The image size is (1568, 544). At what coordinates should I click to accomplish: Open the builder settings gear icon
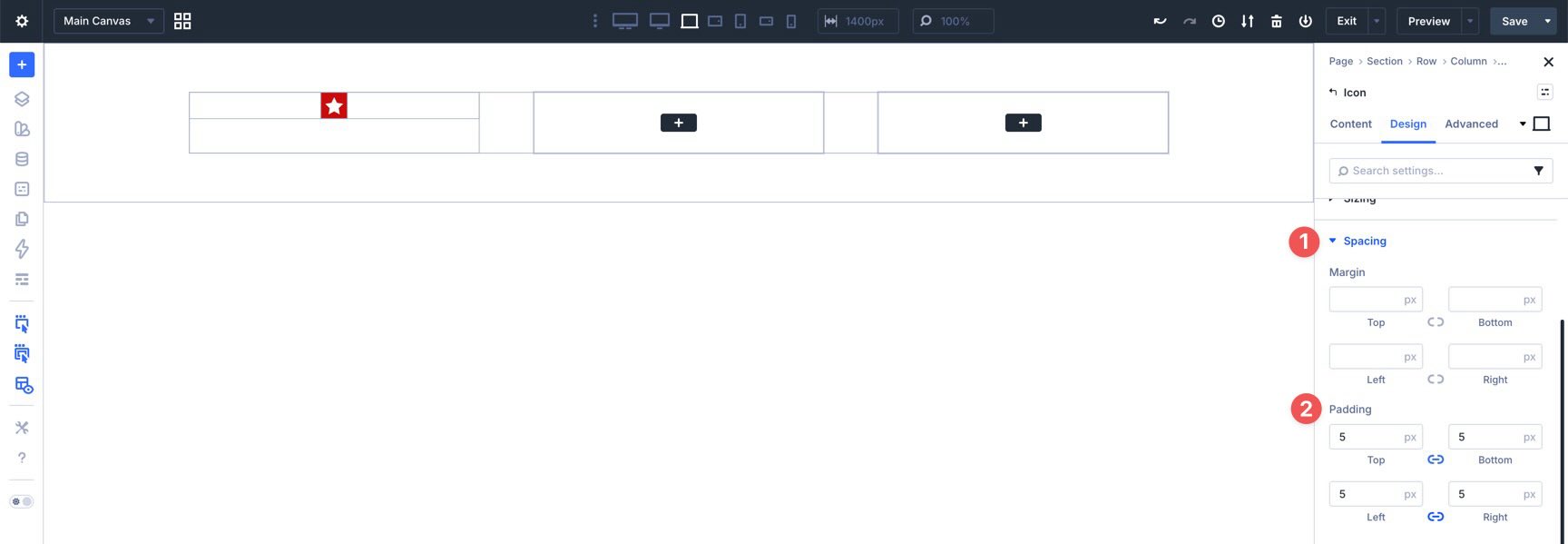click(22, 21)
